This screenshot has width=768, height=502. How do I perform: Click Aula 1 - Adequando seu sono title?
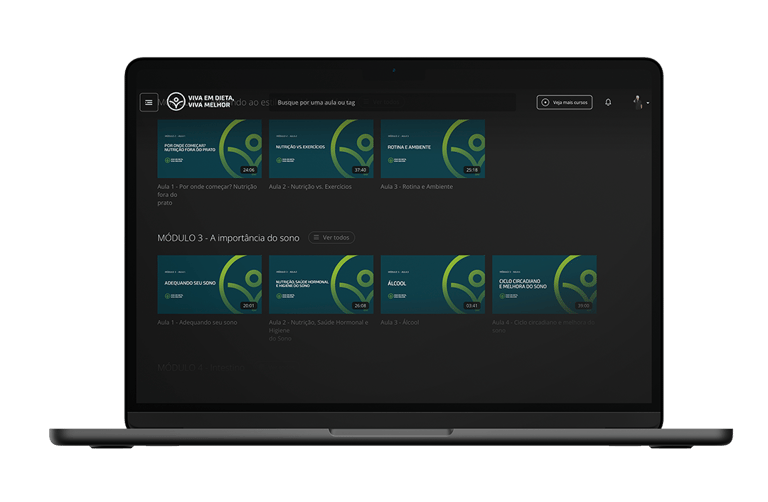click(197, 322)
